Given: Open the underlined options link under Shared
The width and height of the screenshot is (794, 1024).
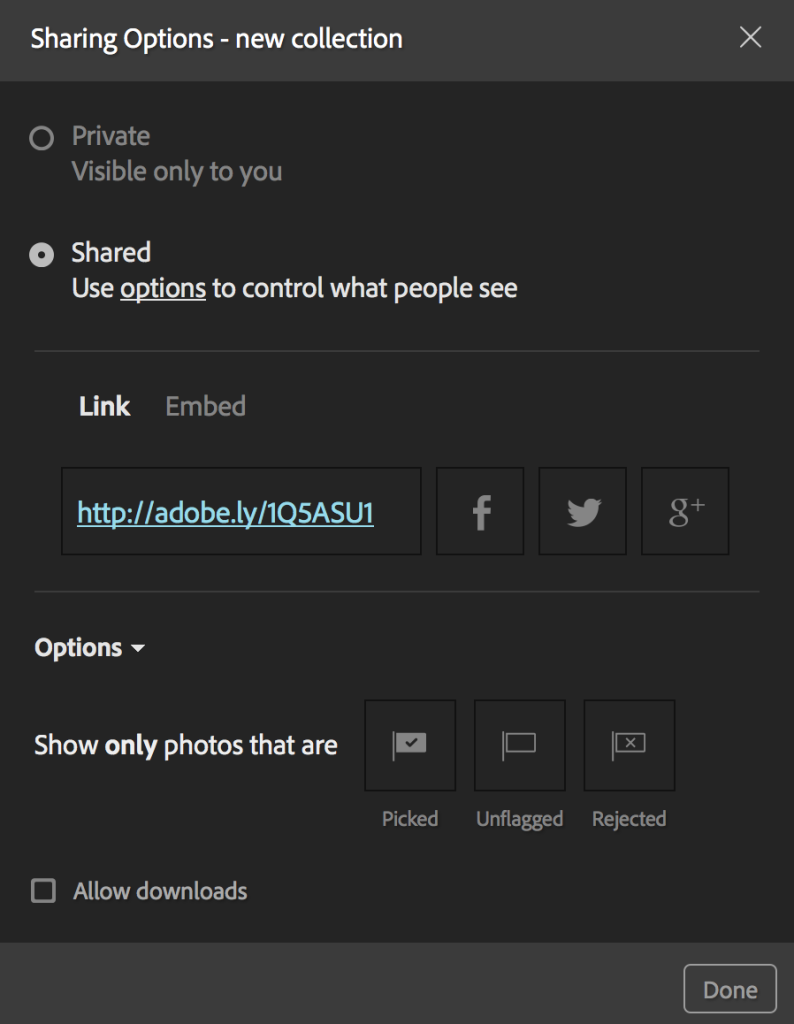Looking at the screenshot, I should [x=163, y=288].
